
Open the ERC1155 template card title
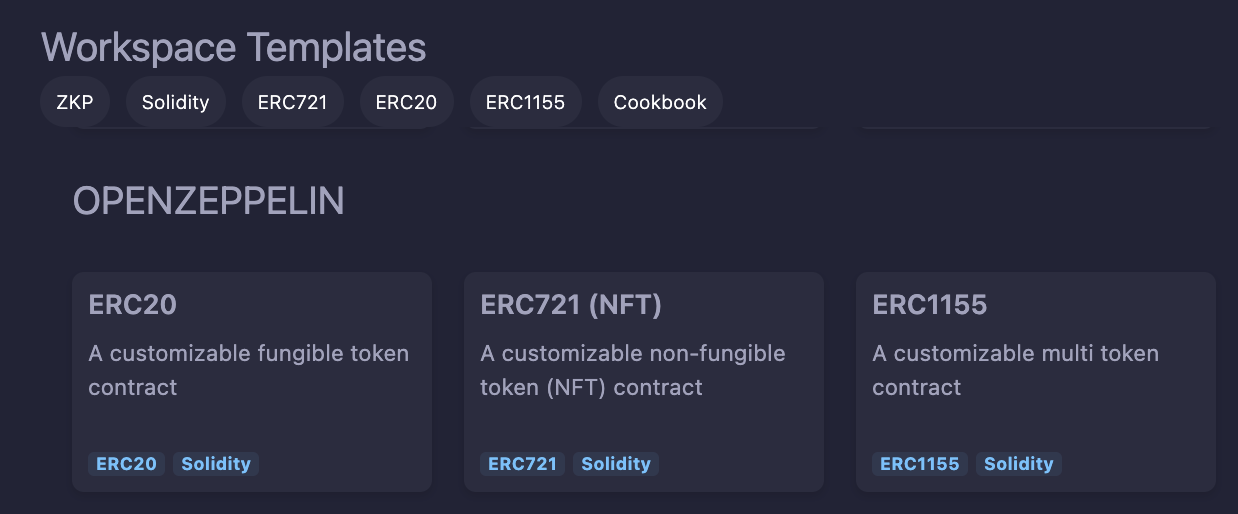(929, 304)
